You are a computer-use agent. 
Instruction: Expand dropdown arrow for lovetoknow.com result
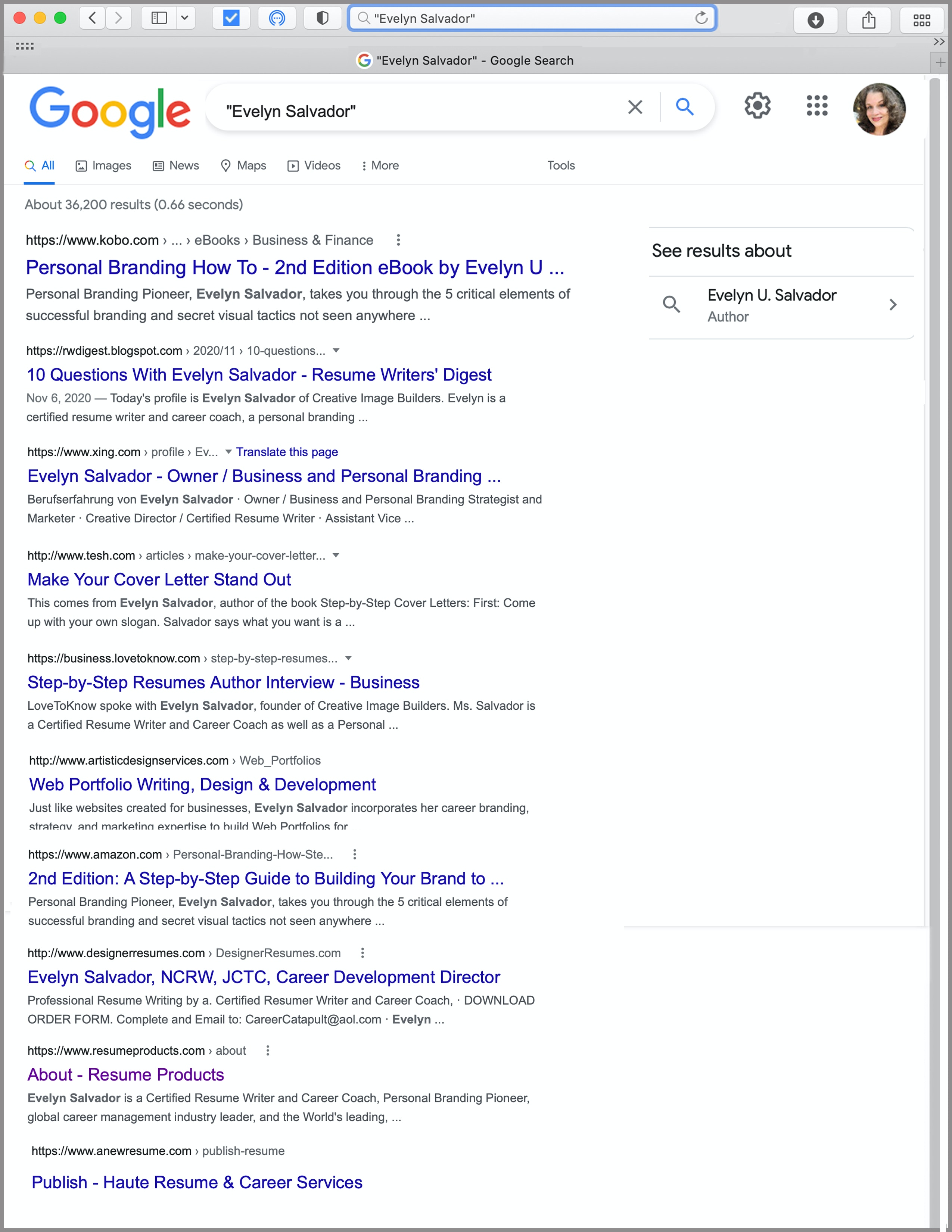click(x=349, y=658)
